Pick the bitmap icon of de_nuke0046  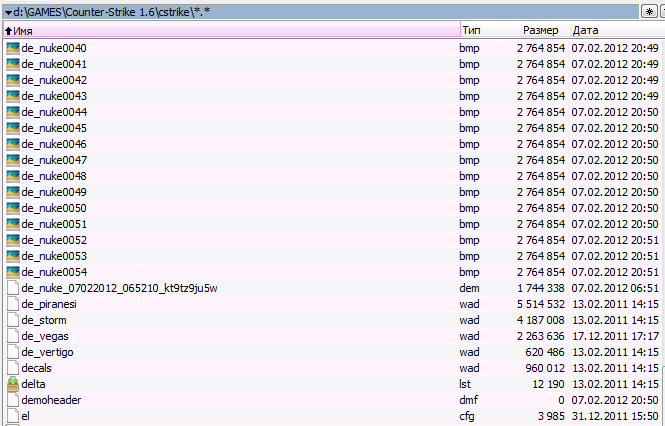point(13,144)
